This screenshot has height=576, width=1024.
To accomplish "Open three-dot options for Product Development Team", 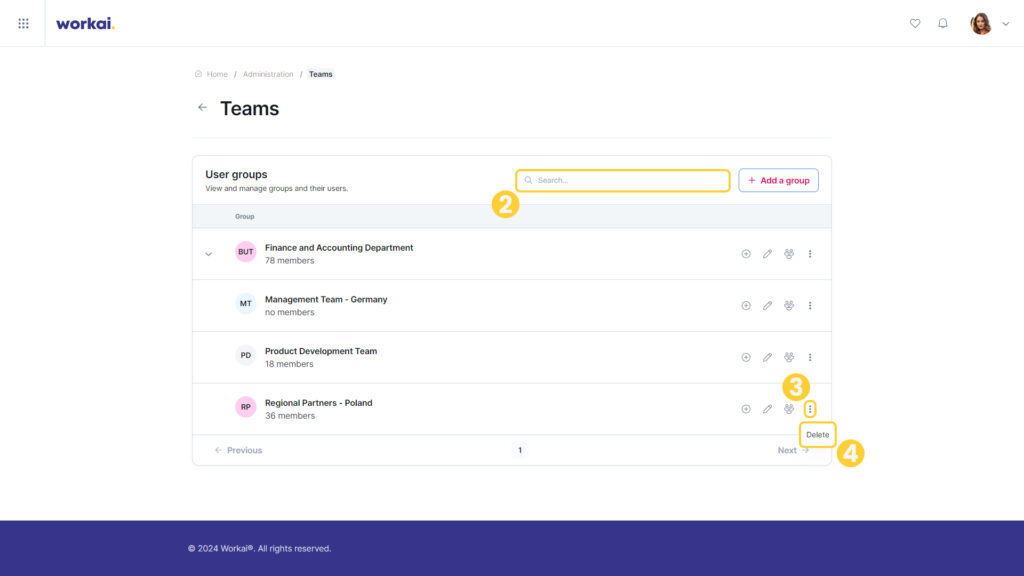I will [810, 357].
